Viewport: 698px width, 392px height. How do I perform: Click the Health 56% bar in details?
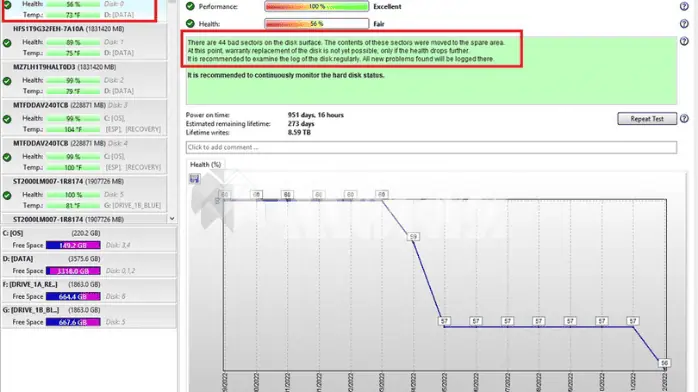[317, 24]
